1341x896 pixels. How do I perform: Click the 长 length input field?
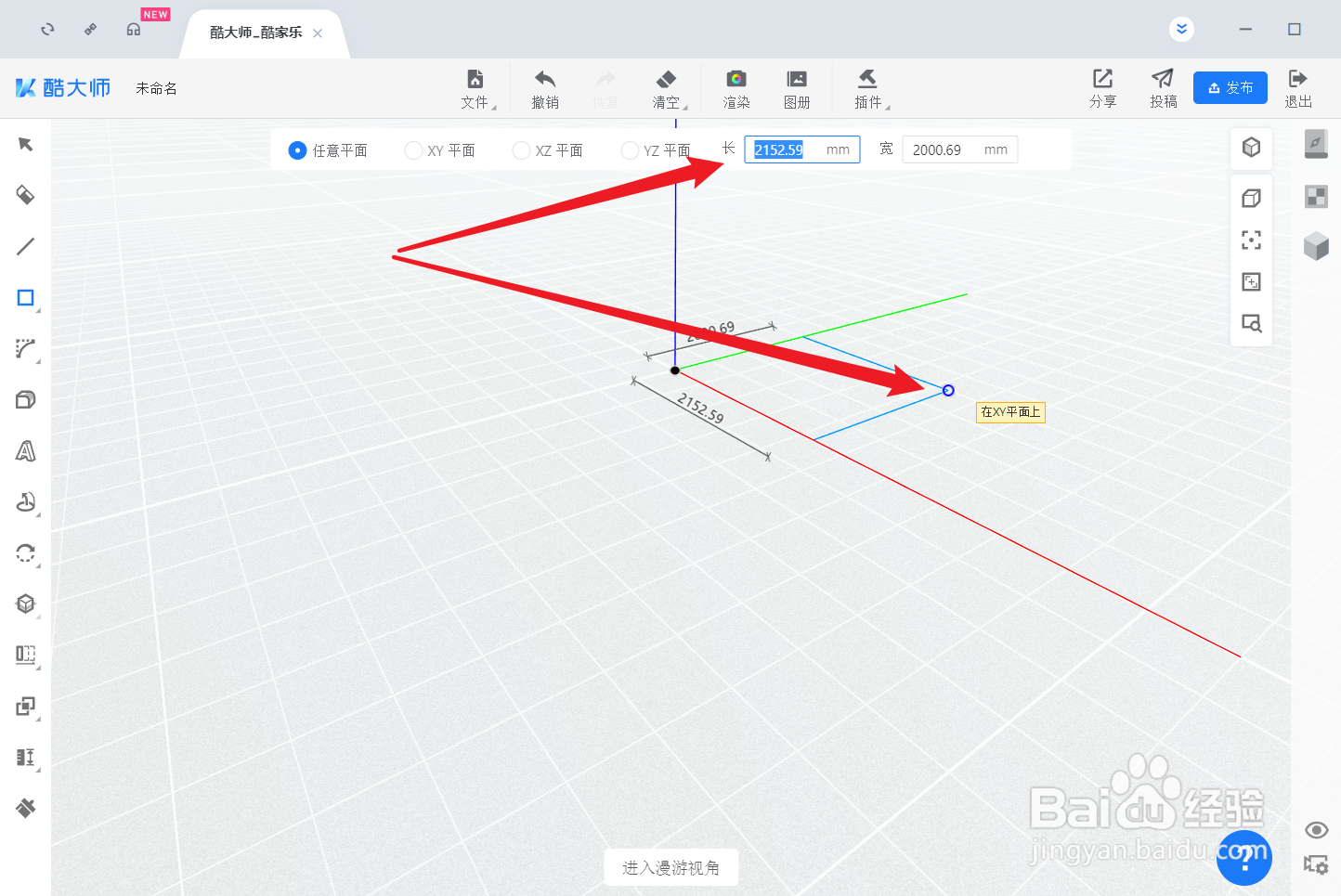point(801,149)
